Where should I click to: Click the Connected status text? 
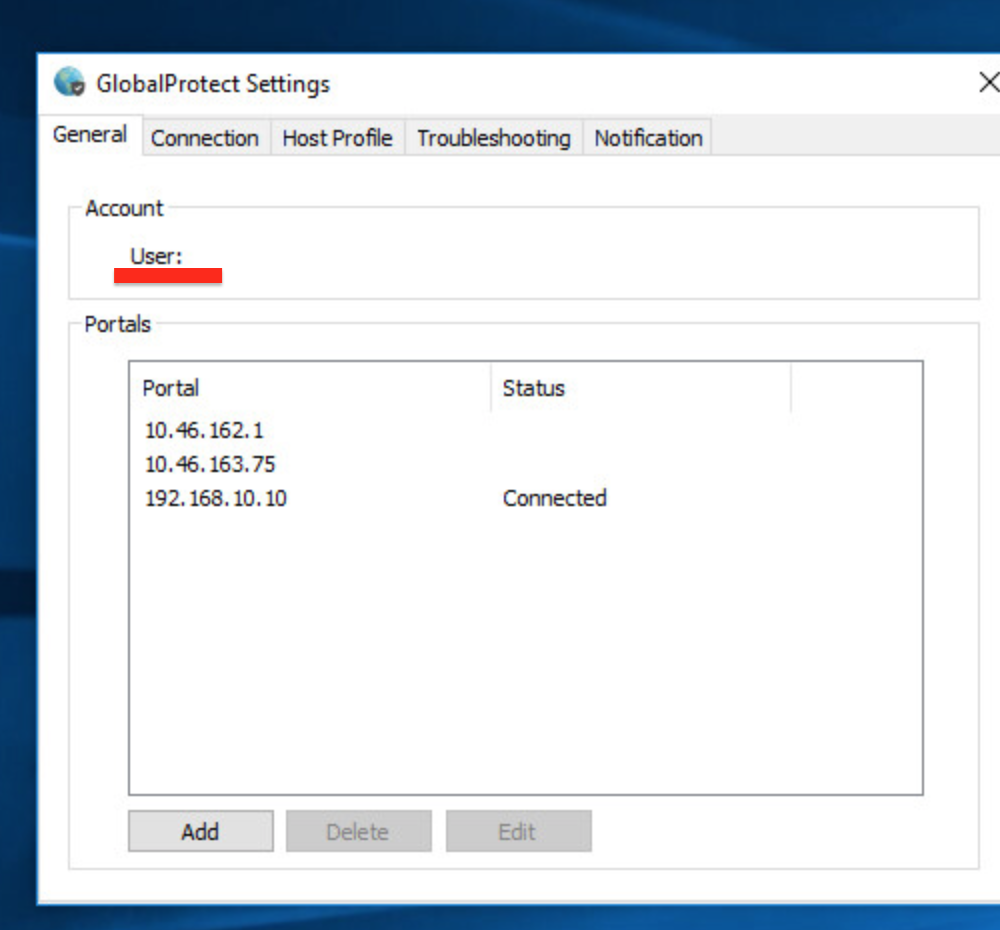[554, 498]
